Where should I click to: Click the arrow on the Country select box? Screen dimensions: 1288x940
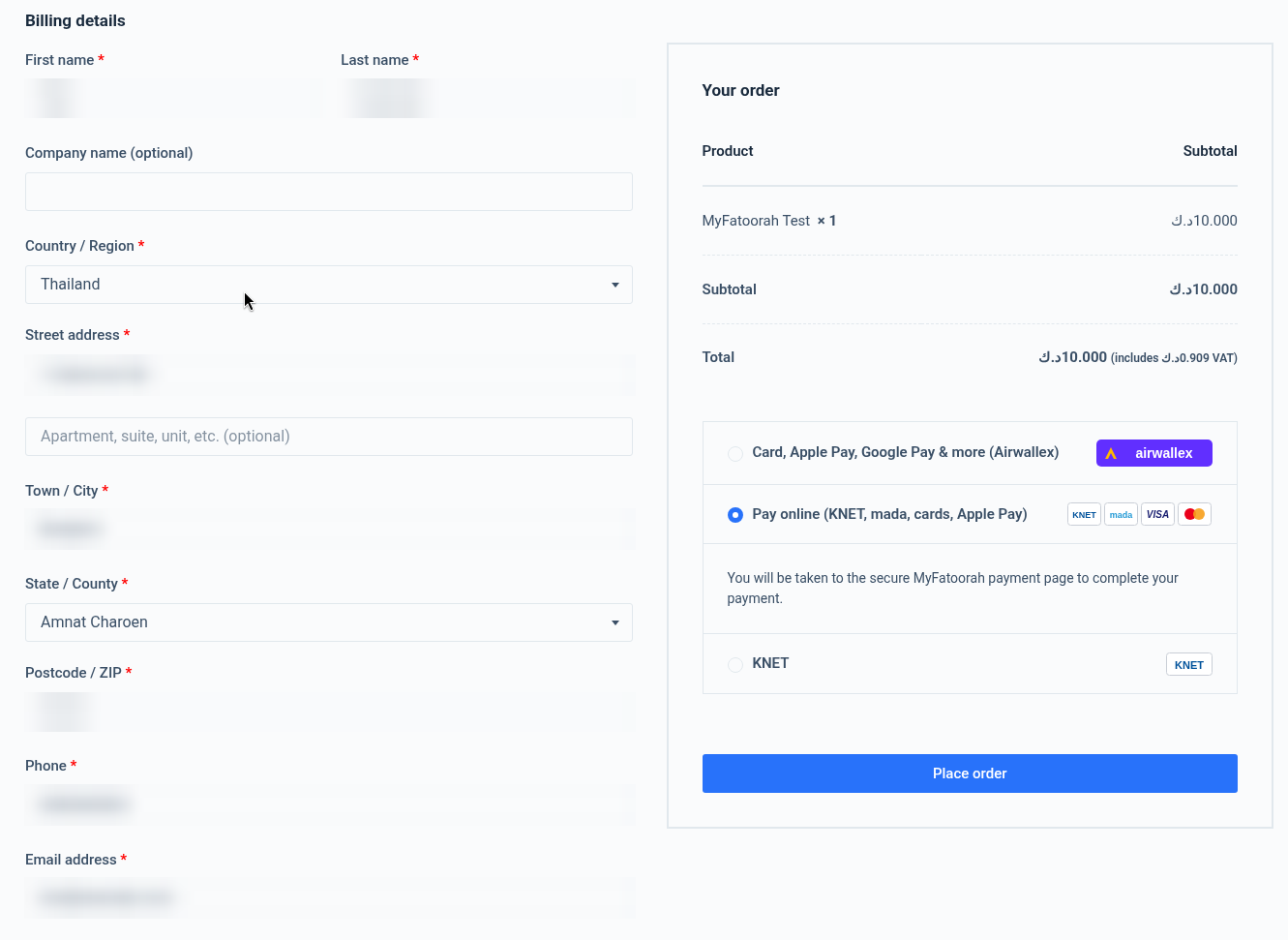[x=614, y=285]
